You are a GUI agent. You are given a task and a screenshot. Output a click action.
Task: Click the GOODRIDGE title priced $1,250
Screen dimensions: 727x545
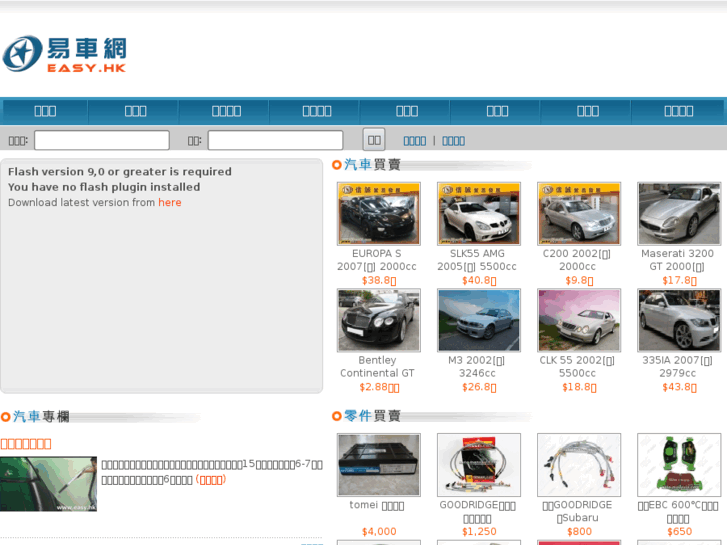[477, 512]
